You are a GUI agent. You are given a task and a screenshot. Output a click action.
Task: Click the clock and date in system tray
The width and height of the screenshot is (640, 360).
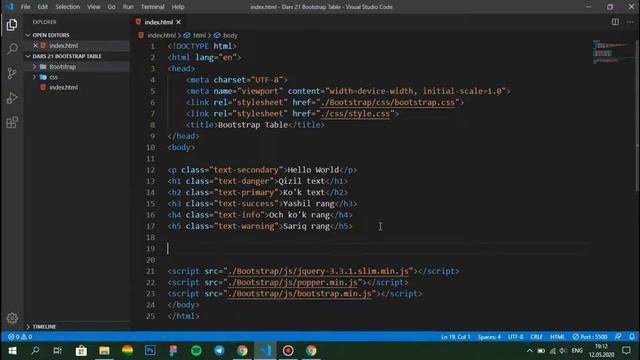[x=601, y=351]
